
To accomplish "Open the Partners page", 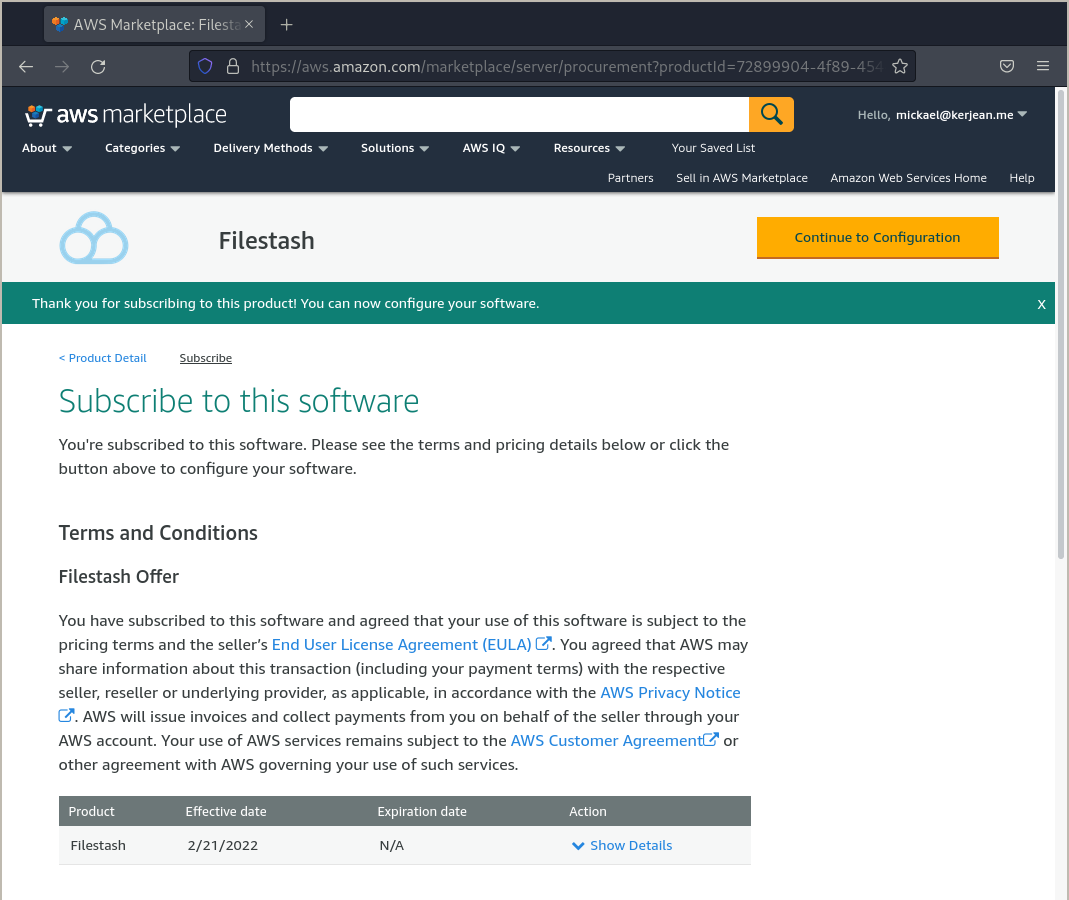I will [x=630, y=178].
